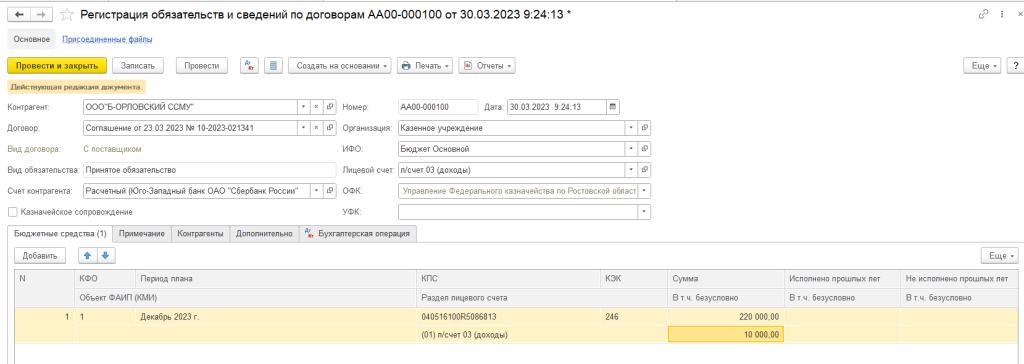
Task: Expand the ИФО dropdown list
Action: click(x=632, y=150)
